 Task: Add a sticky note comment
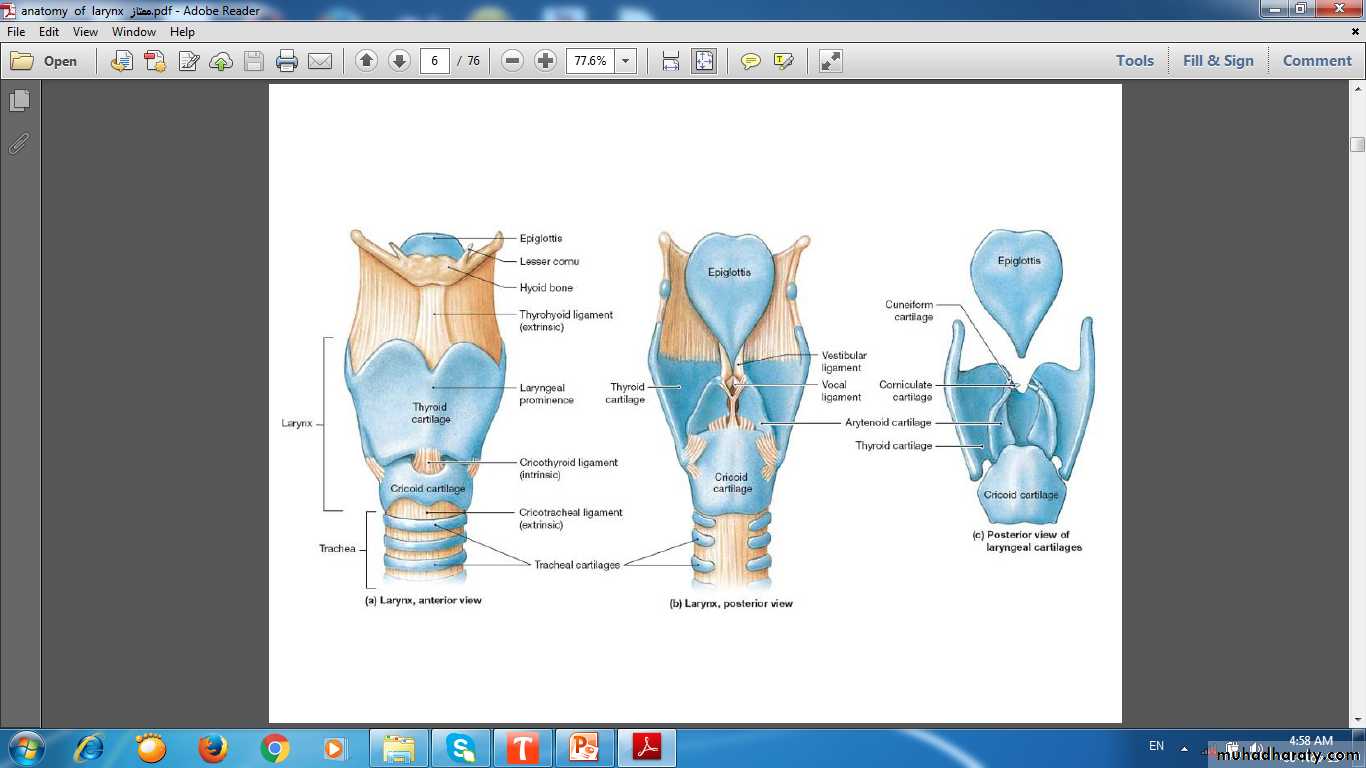[x=750, y=61]
